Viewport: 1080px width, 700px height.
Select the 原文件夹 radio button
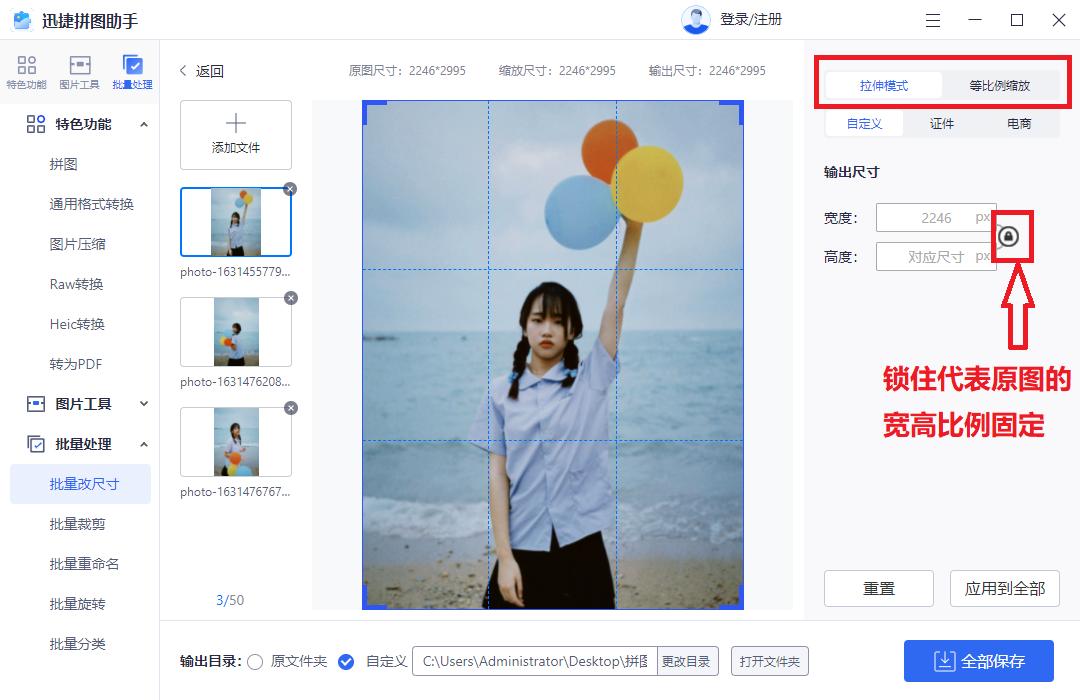point(255,662)
